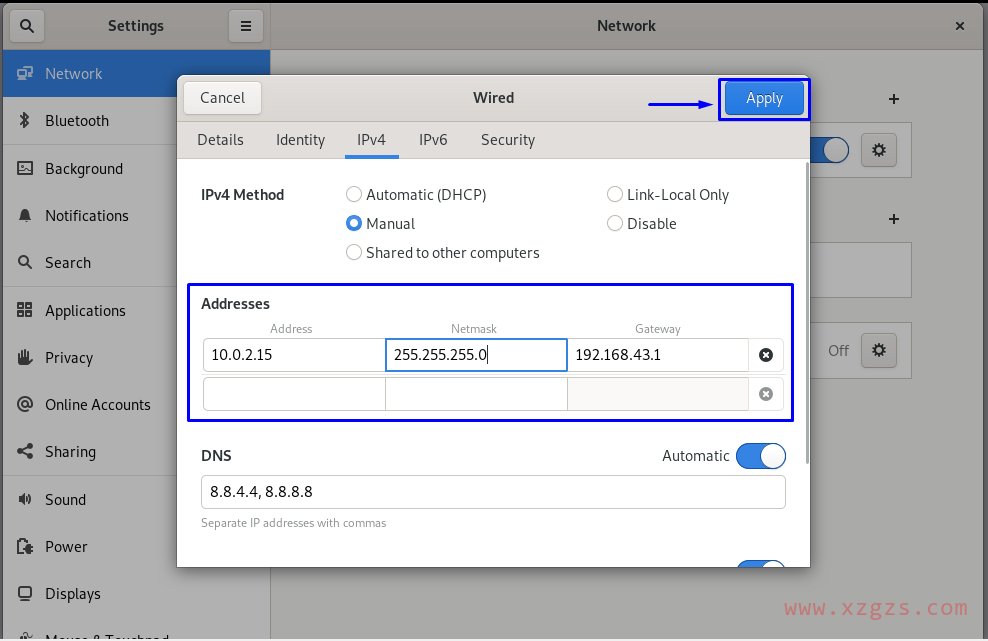Viewport: 988px width, 641px height.
Task: Cancel the wired network dialog
Action: 221,98
